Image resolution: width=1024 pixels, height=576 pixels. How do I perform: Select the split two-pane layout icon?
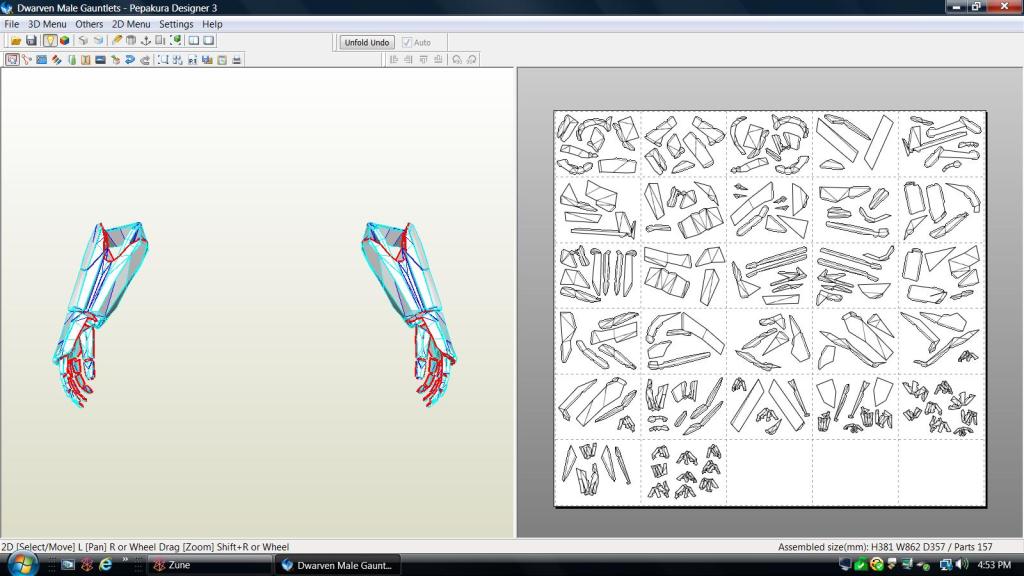click(x=194, y=40)
